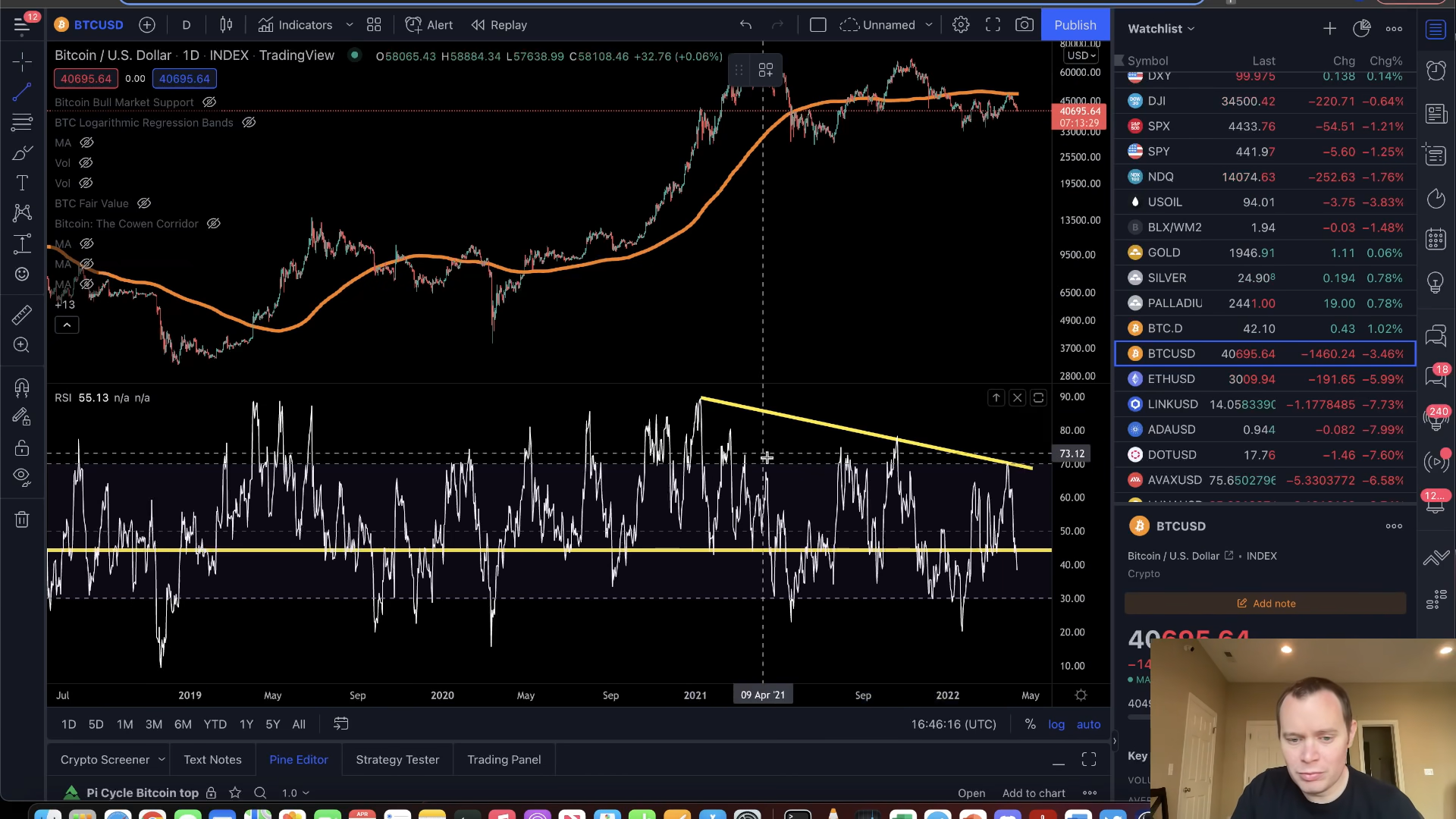
Task: Open the main hamburger menu
Action: pos(21,25)
